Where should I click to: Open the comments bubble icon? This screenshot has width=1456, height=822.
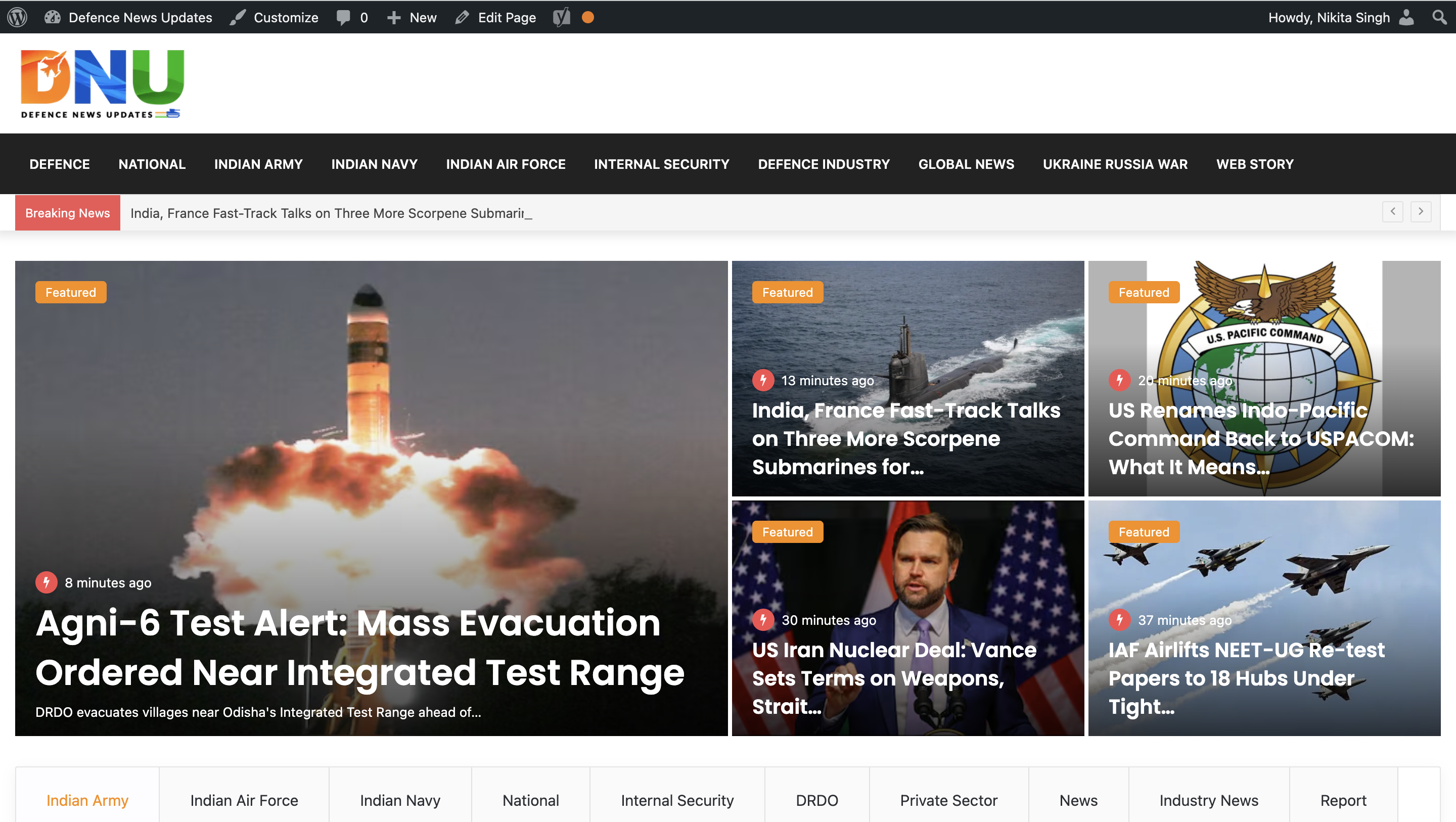point(343,18)
